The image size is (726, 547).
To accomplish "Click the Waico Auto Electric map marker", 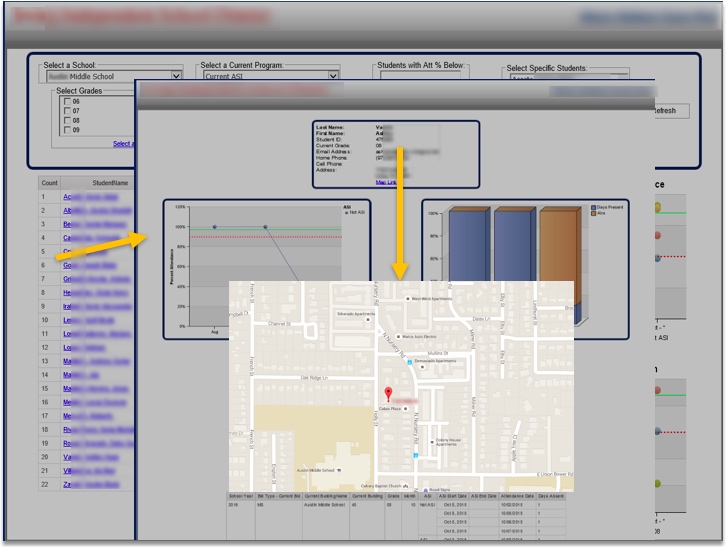I will (398, 337).
